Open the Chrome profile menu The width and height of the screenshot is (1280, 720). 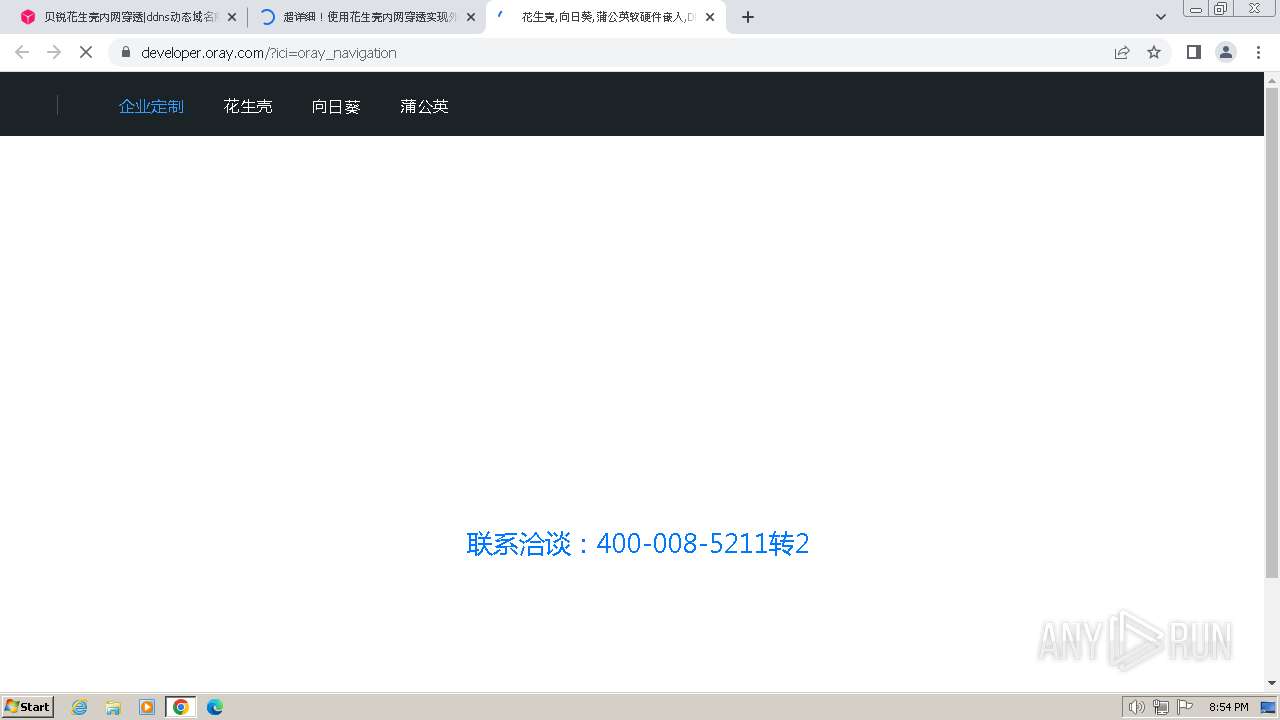click(1226, 52)
